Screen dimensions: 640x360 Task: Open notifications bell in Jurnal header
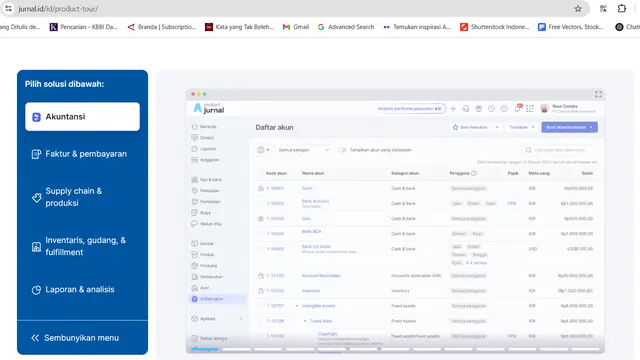(x=518, y=109)
